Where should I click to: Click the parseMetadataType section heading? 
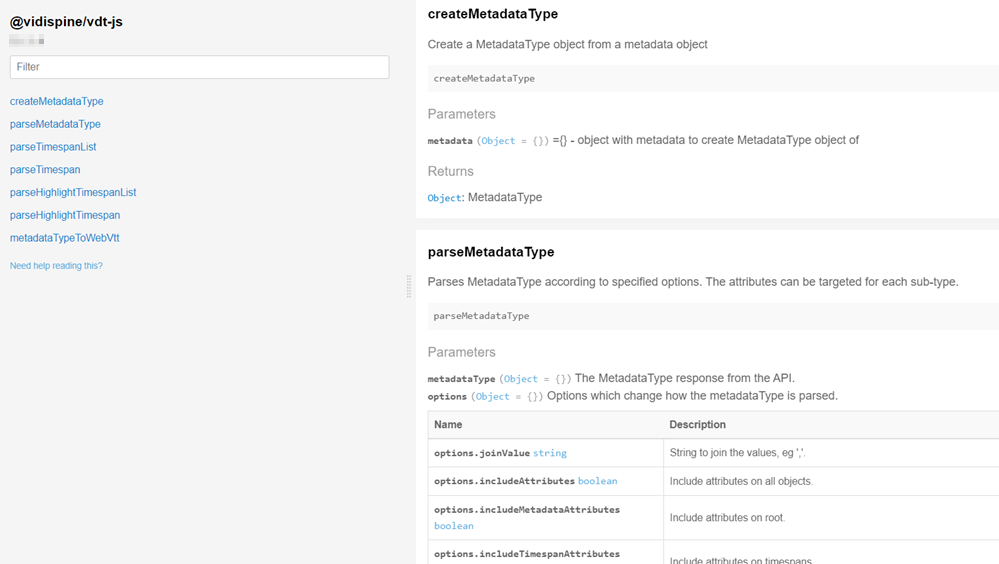coord(490,252)
